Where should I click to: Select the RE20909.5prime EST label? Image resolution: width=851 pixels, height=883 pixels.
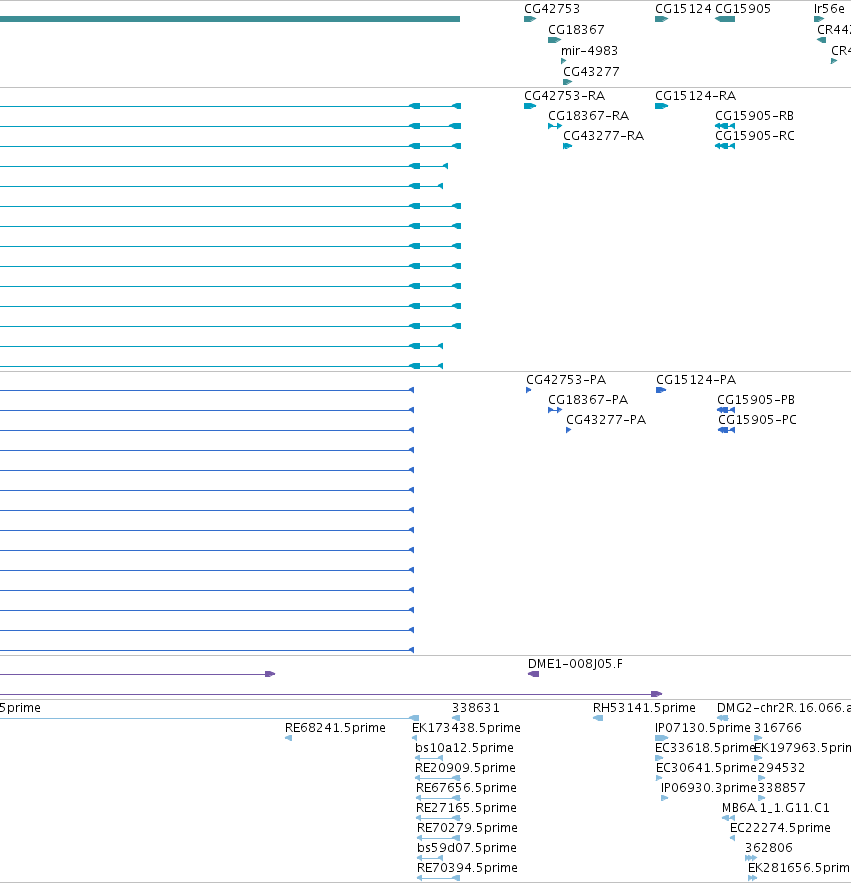pos(465,768)
